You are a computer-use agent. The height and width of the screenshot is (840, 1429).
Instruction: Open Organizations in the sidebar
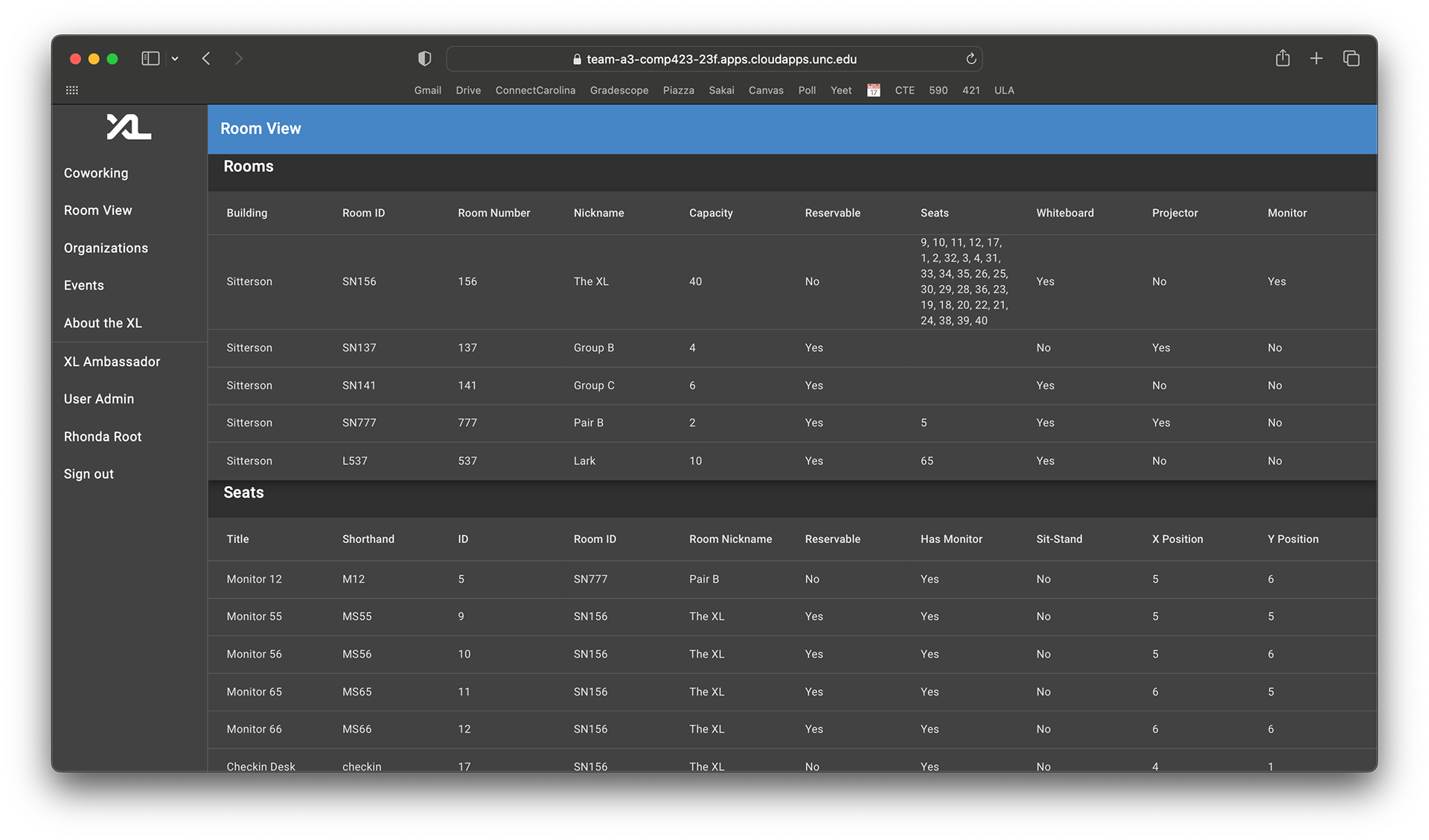point(106,249)
